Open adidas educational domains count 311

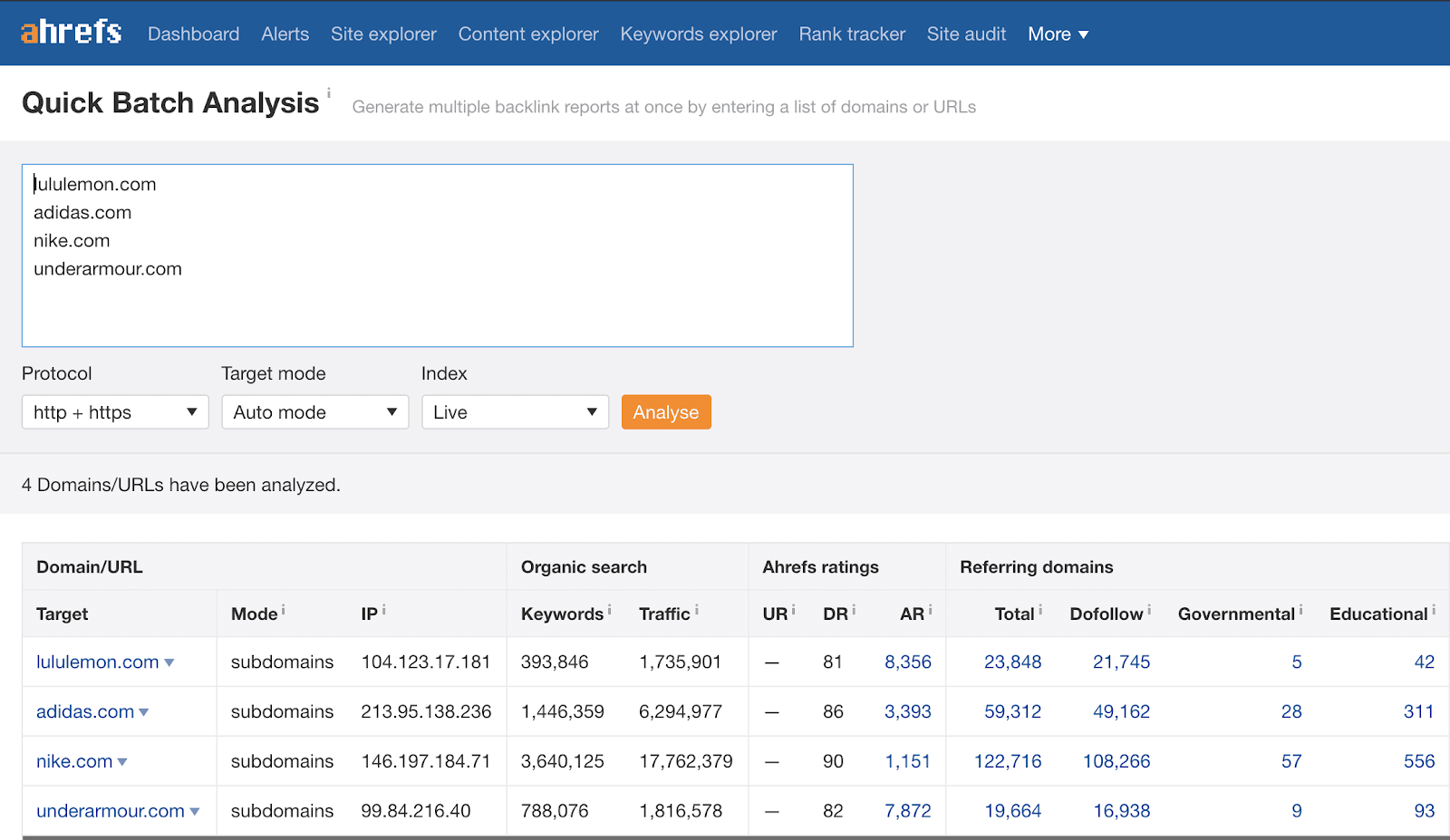(1419, 712)
